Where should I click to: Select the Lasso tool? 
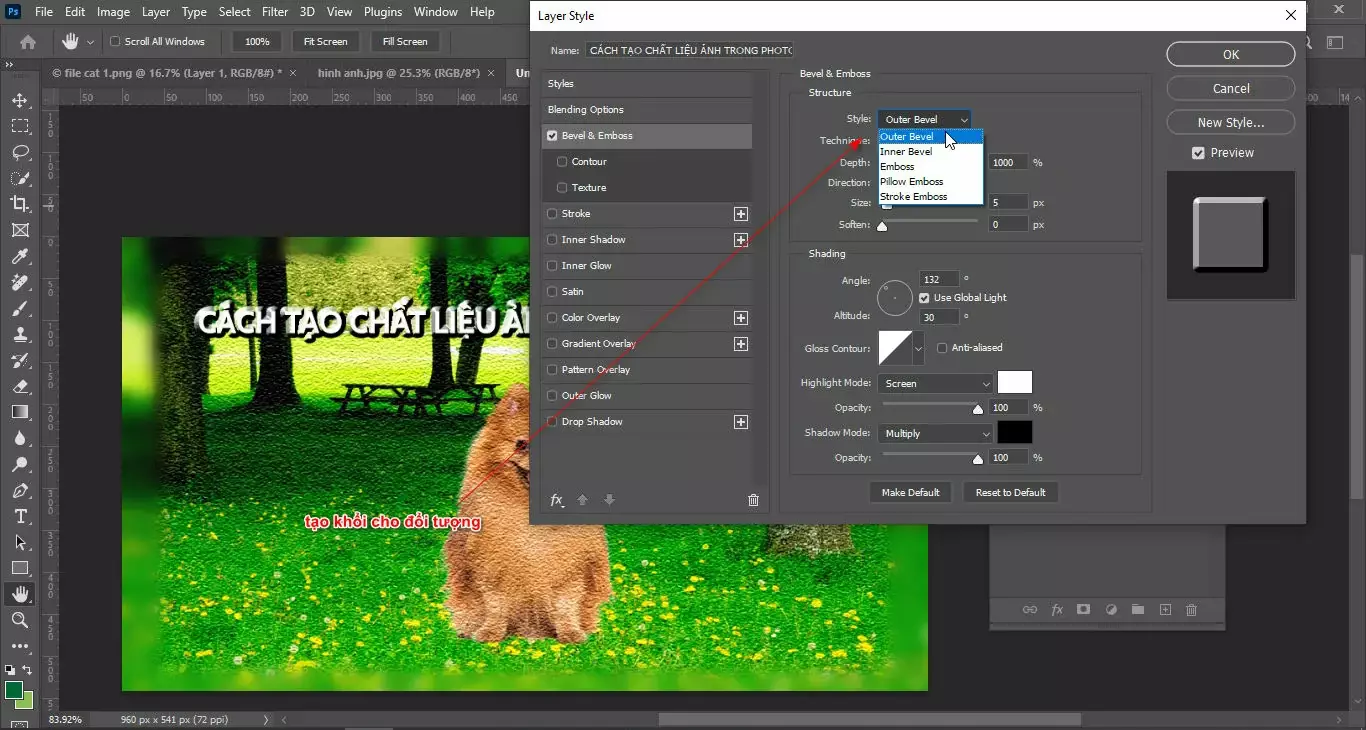pyautogui.click(x=20, y=152)
